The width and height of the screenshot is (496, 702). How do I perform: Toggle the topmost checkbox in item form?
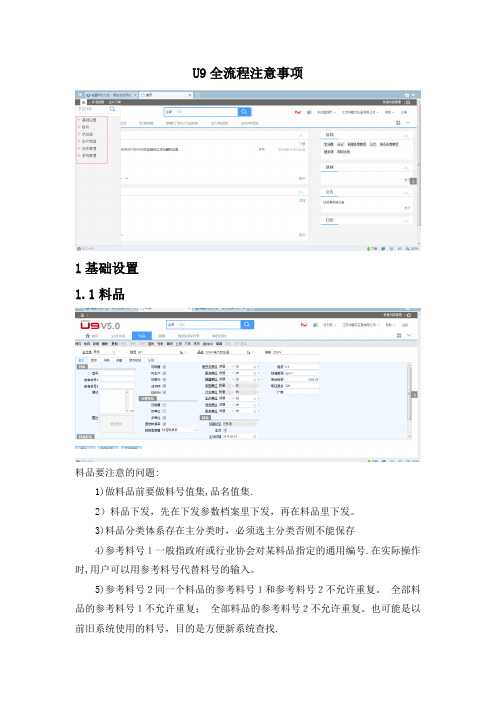coord(164,367)
